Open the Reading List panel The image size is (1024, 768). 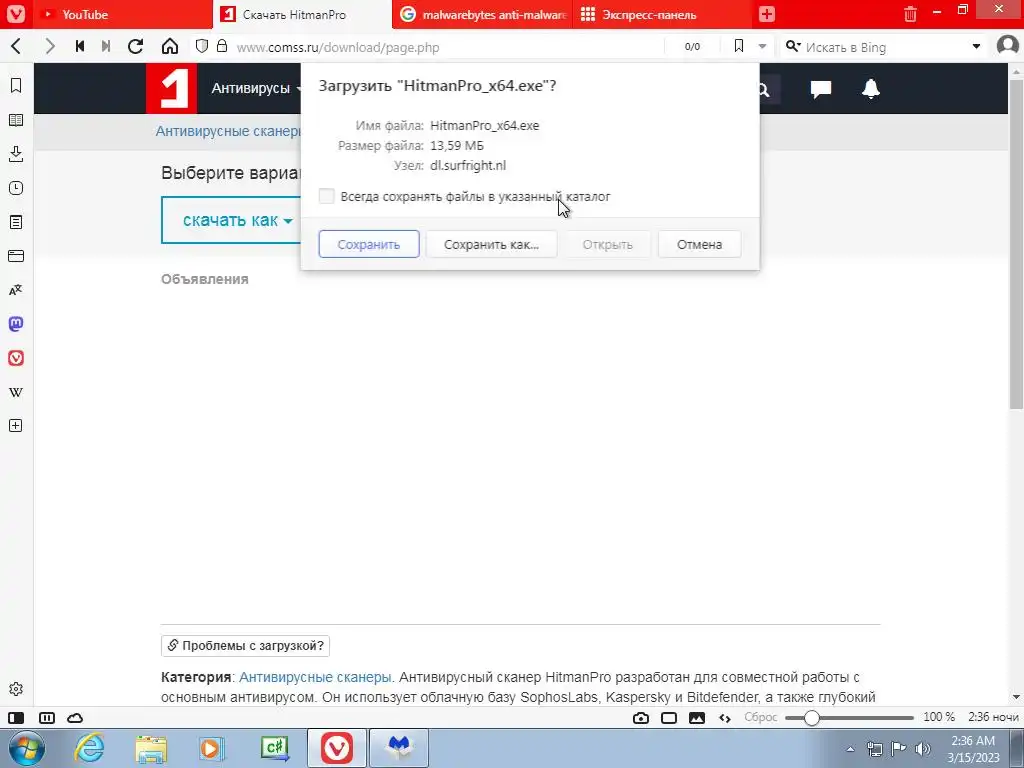click(x=16, y=120)
